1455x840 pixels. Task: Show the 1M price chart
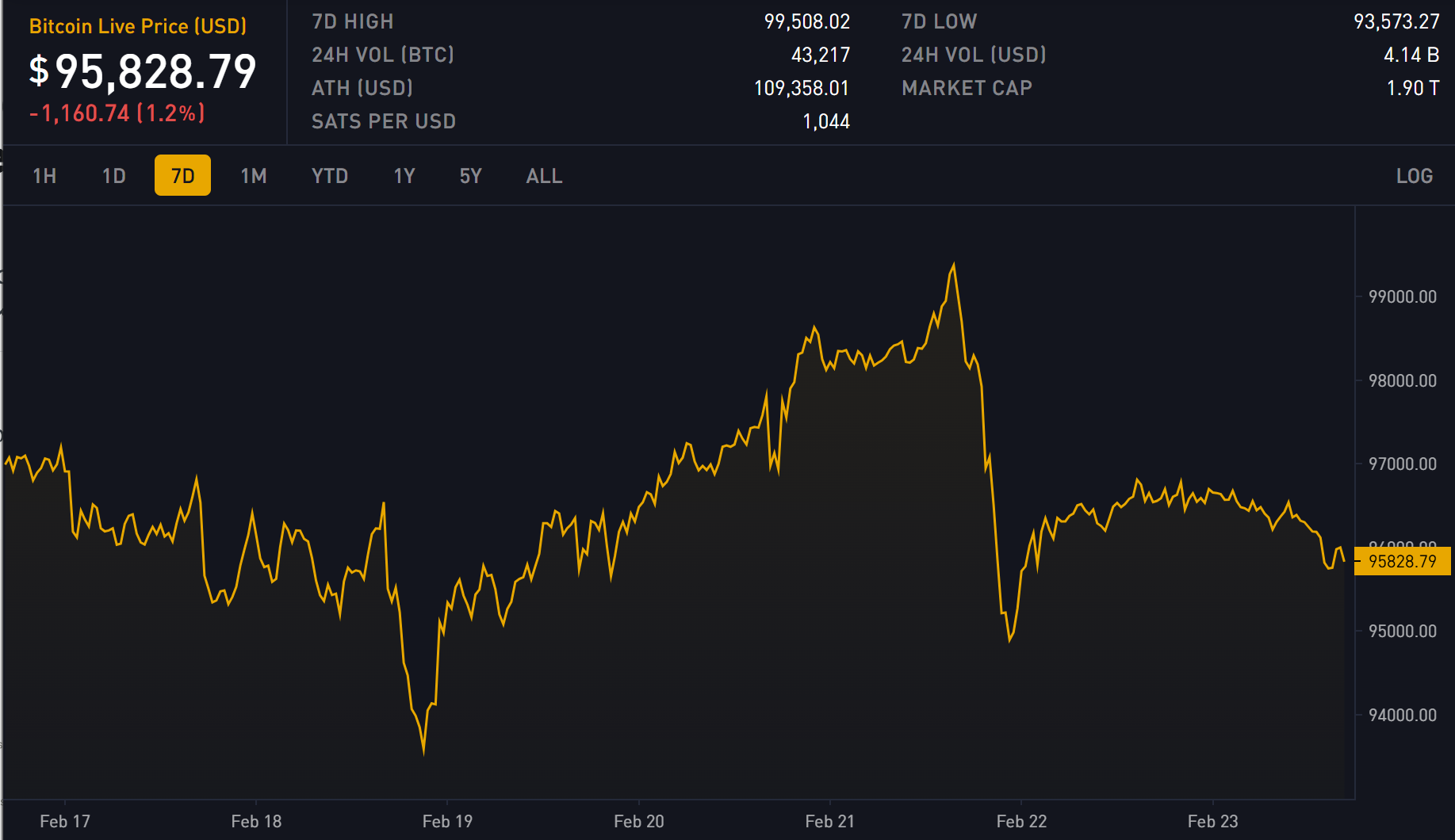click(254, 176)
